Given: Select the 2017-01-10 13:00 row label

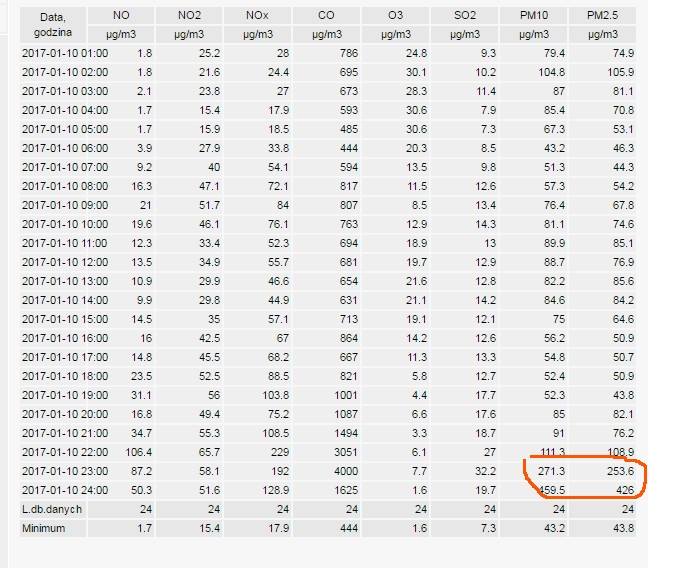Looking at the screenshot, I should (65, 281).
